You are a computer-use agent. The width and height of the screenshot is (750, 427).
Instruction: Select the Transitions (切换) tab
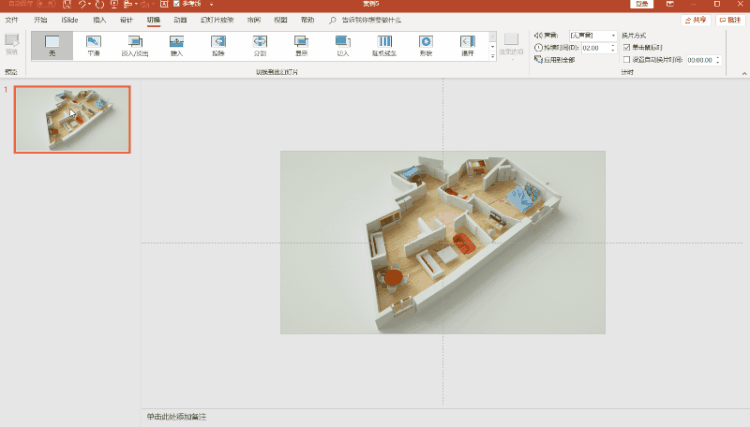154,20
